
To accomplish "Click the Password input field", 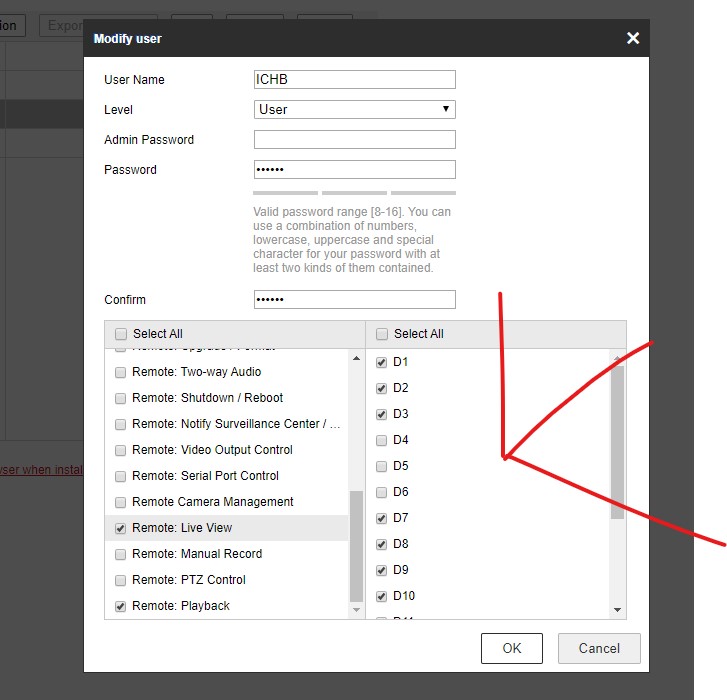I will [x=355, y=170].
